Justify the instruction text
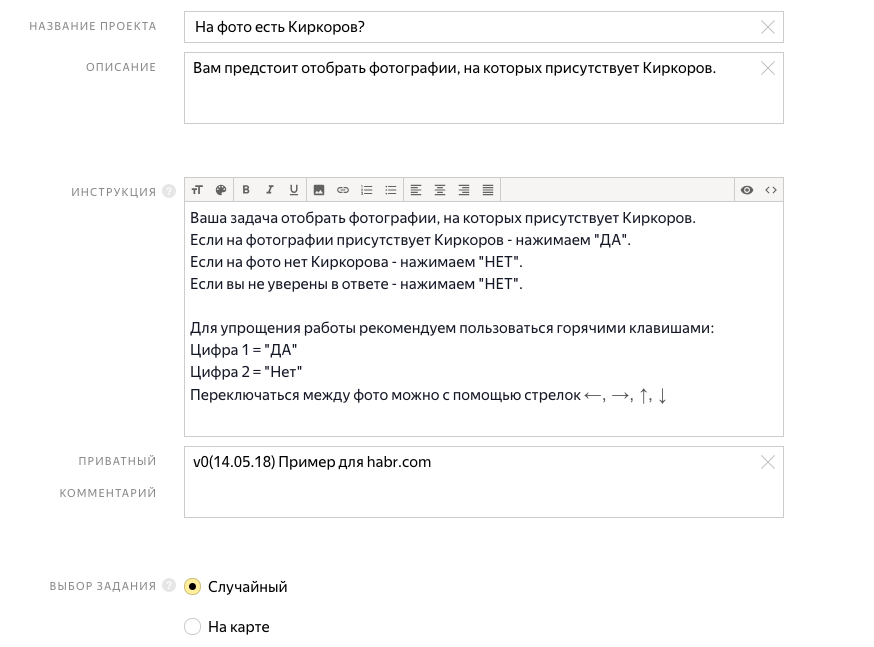 488,190
